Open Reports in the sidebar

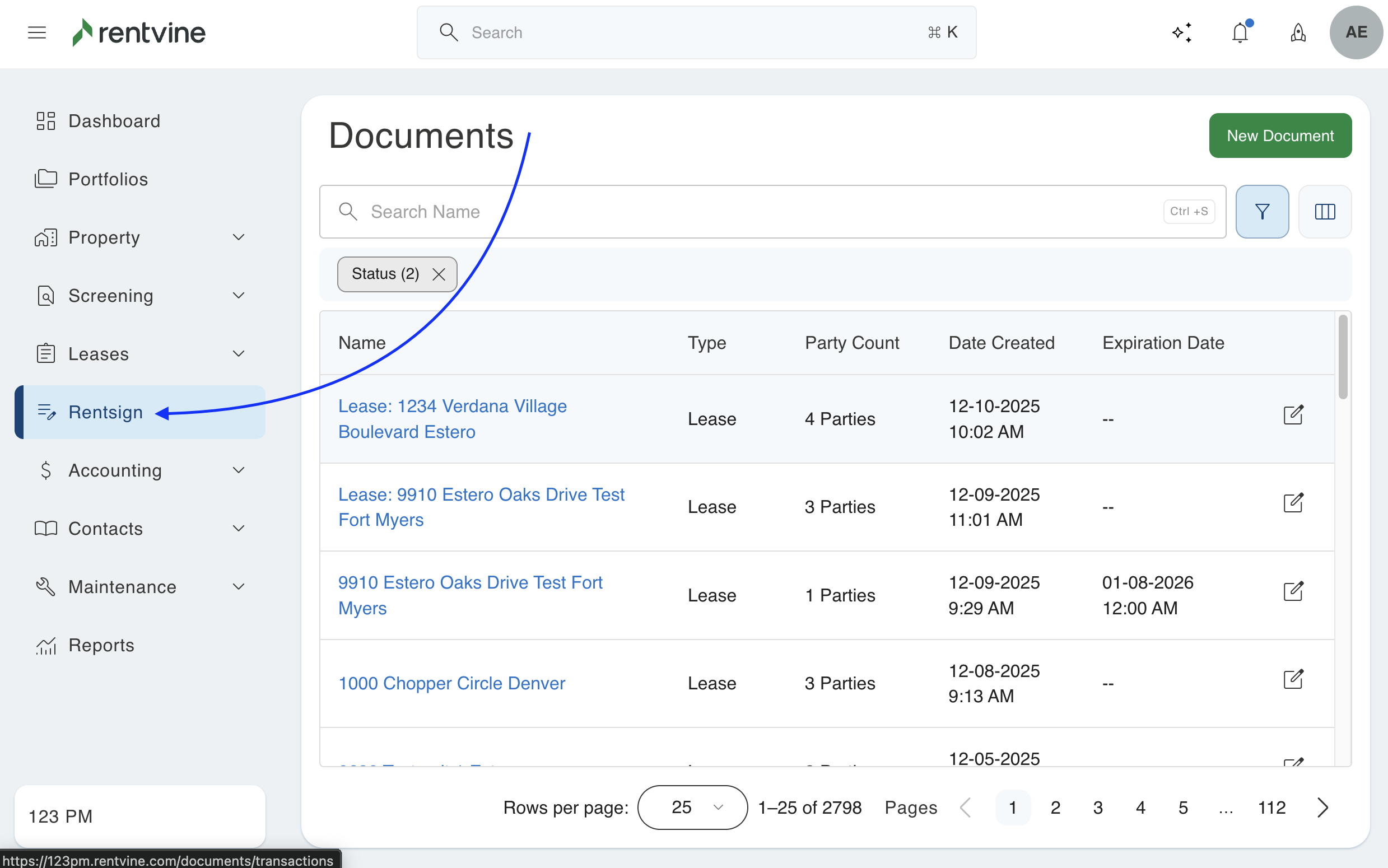click(x=101, y=645)
